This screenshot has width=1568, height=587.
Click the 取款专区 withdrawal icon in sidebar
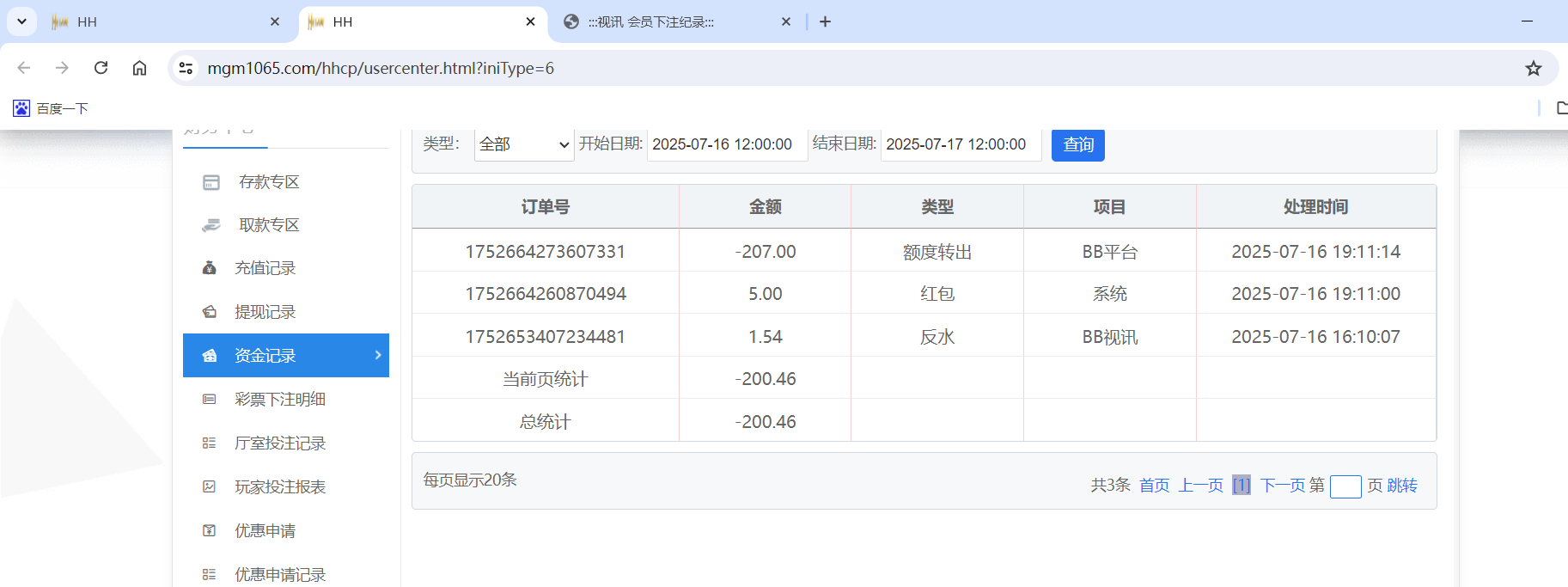(210, 225)
